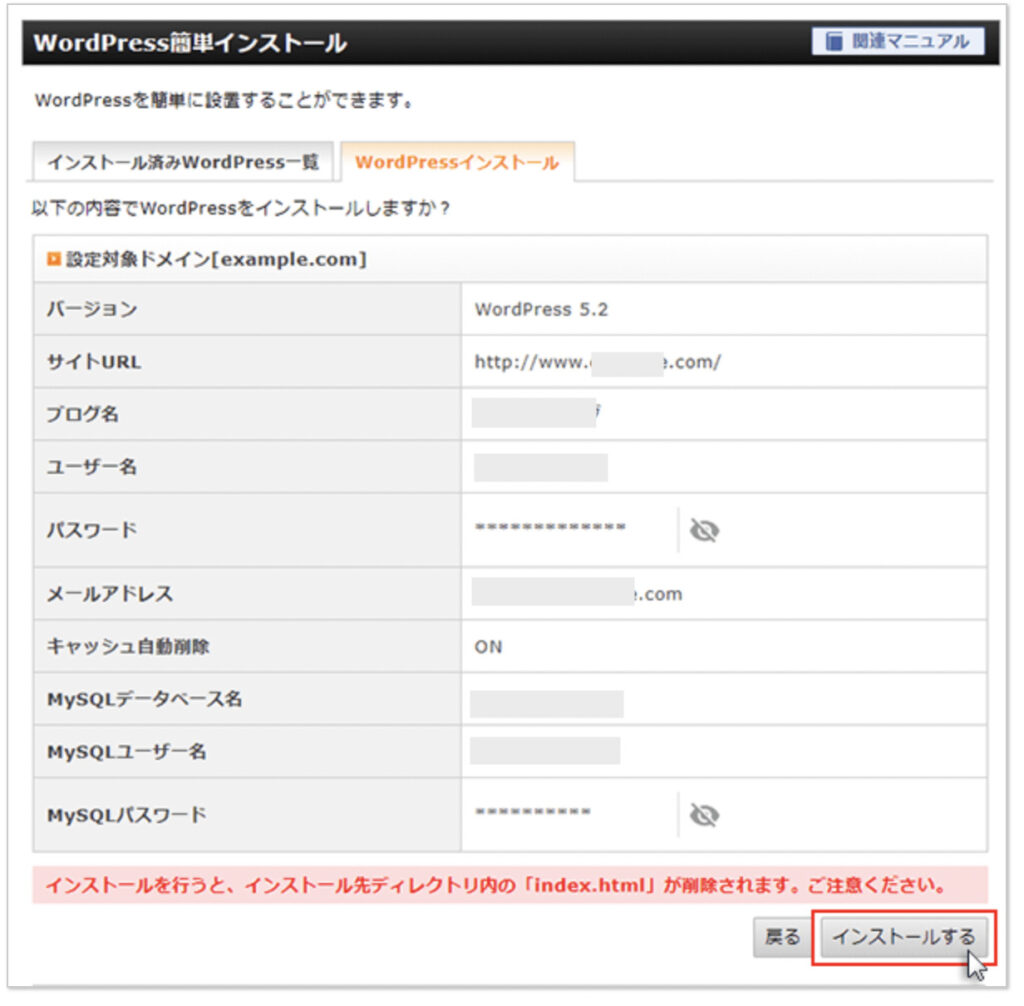Click the キャッシュ自動削除 row label
Screen dimensions: 1024x1006
(128, 647)
